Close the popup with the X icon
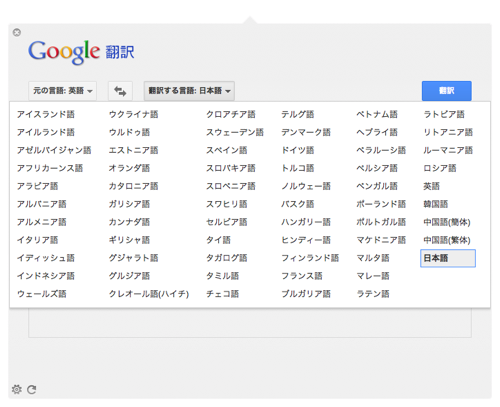This screenshot has height=407, width=500. [x=17, y=32]
